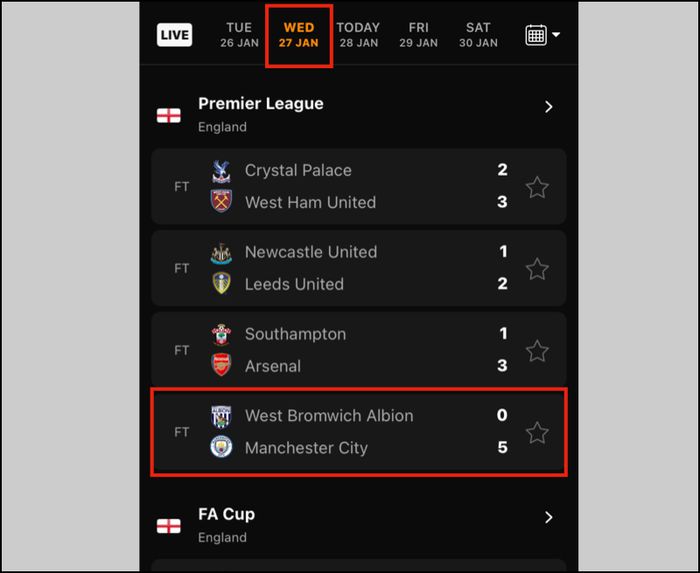Tap the Leeds United crest

tap(221, 283)
